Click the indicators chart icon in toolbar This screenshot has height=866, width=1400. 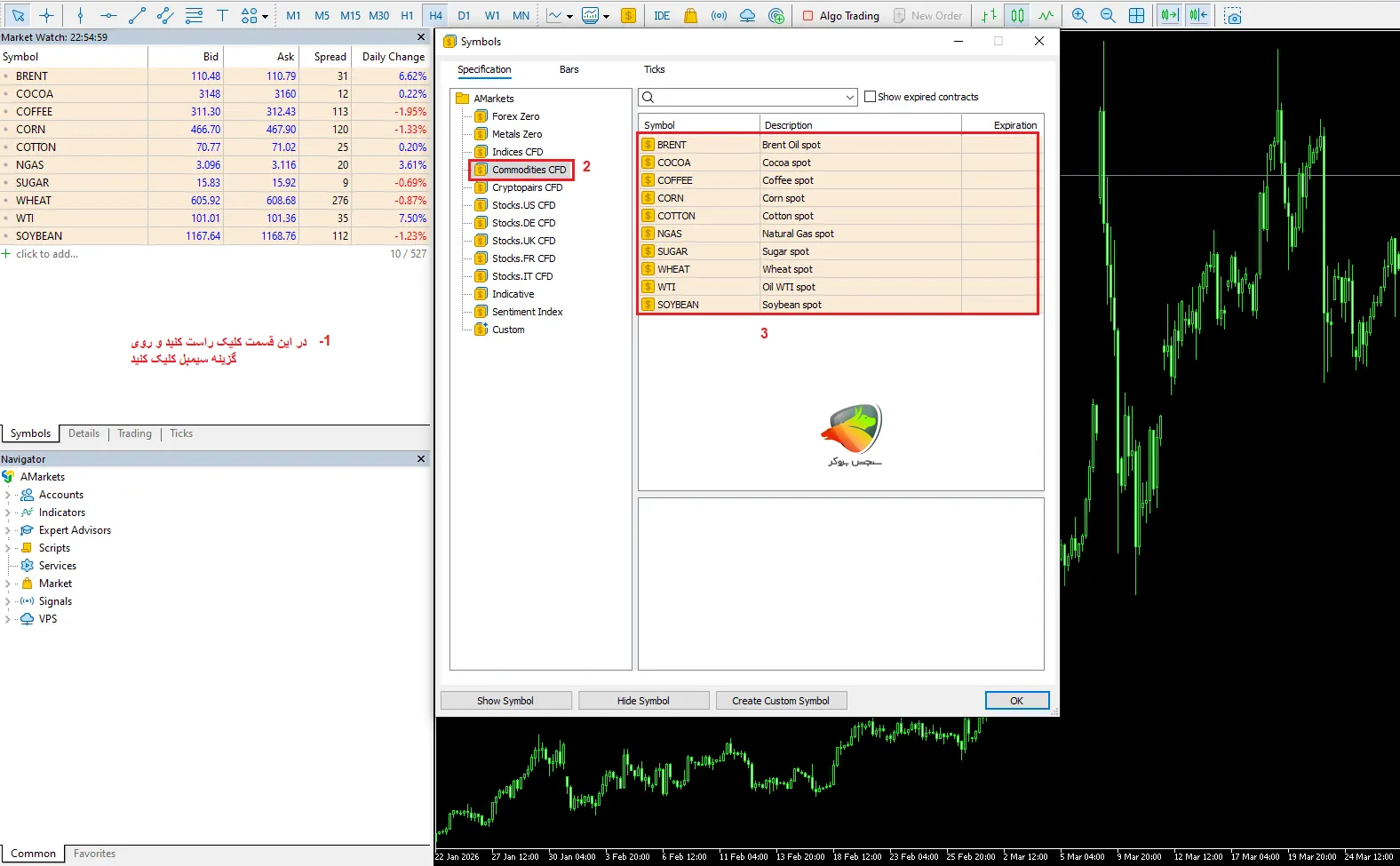590,15
